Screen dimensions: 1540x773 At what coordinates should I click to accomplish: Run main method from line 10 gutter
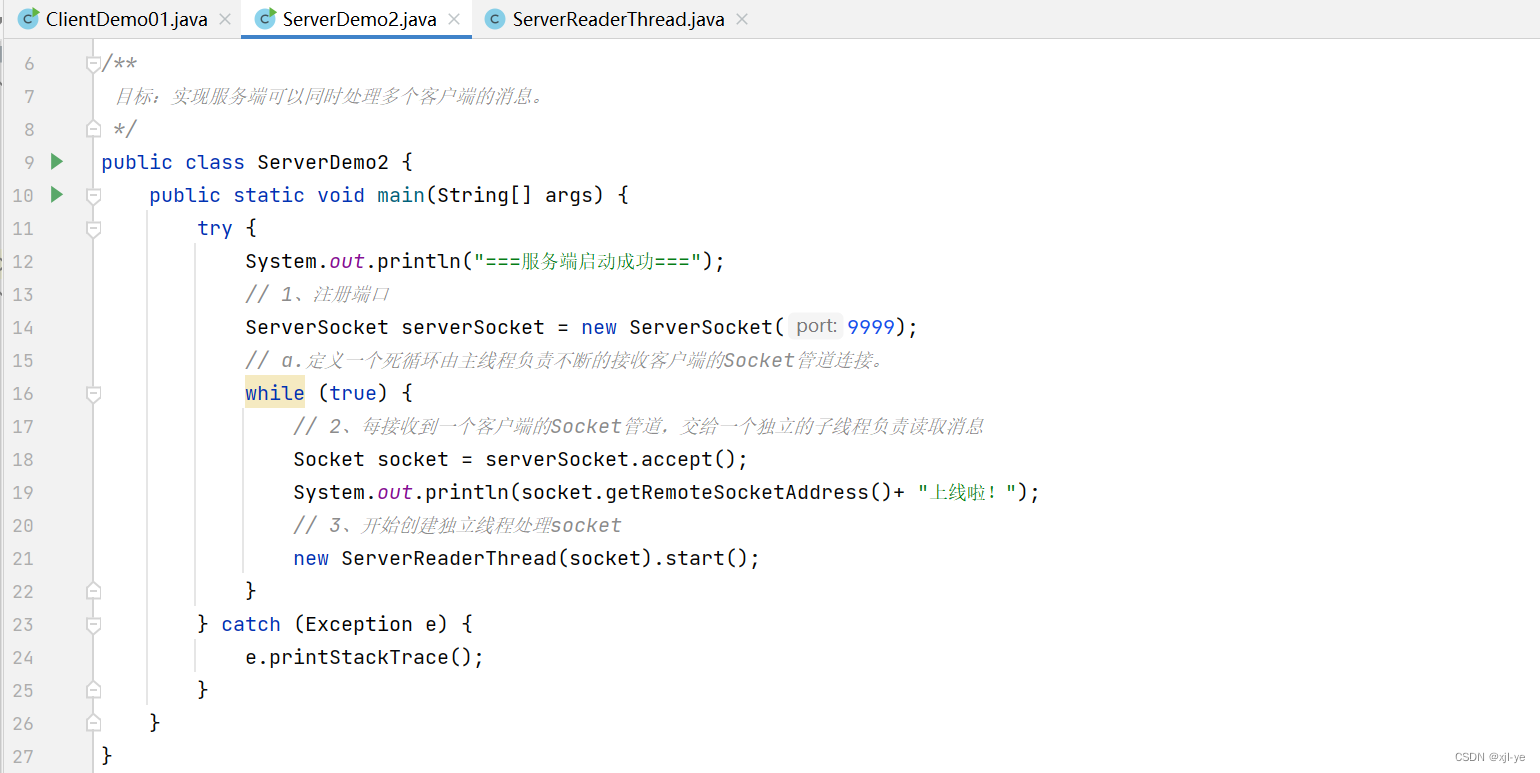57,194
